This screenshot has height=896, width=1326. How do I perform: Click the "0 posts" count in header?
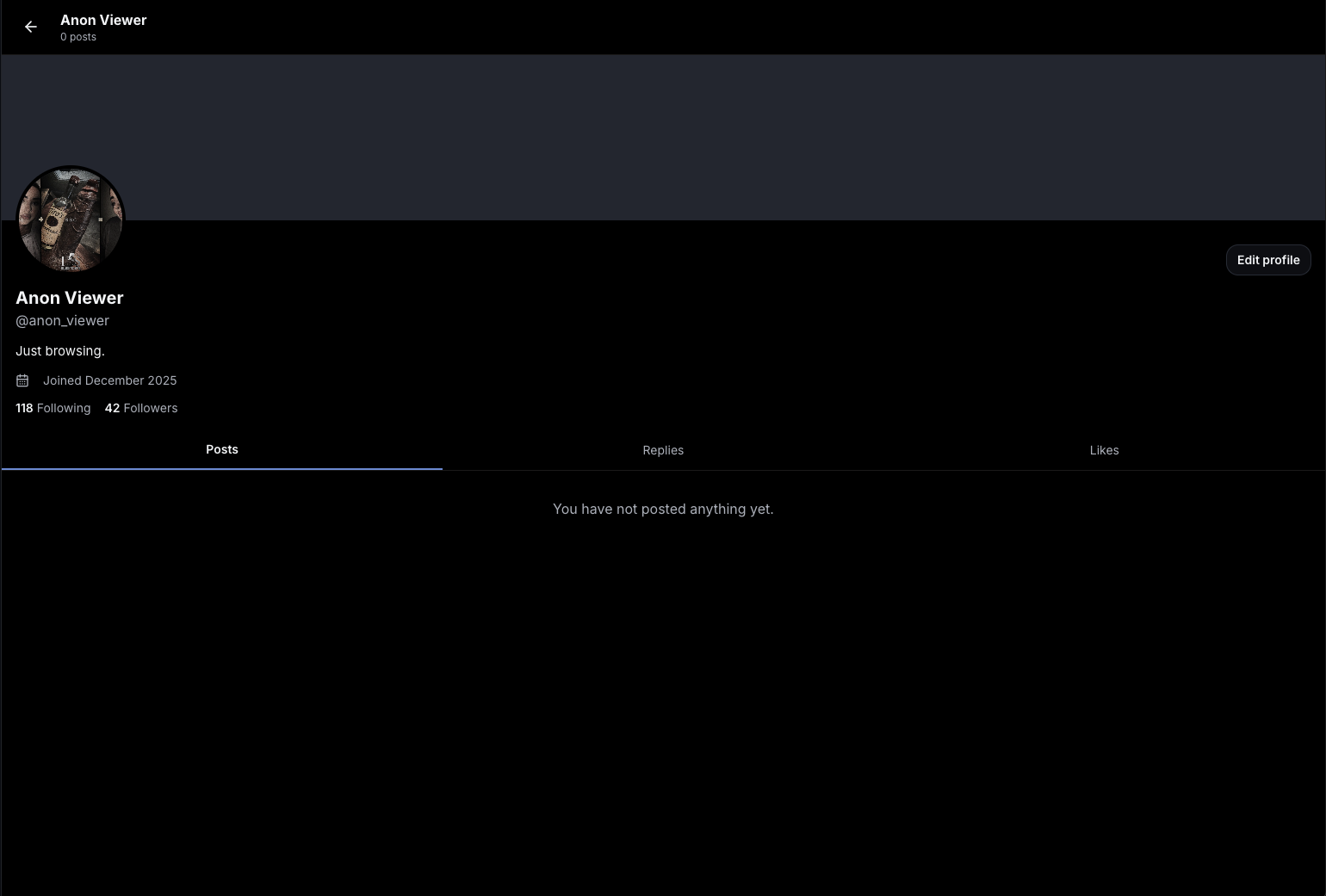(78, 37)
